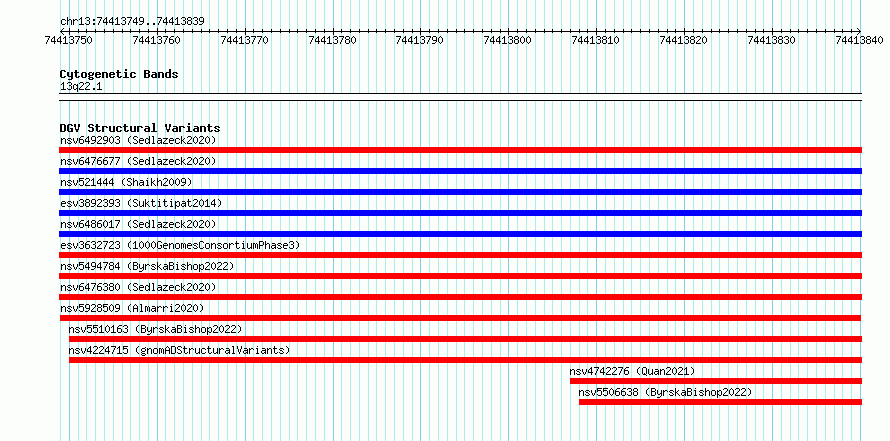Click the DGV Structural Variants track heading

(140, 128)
